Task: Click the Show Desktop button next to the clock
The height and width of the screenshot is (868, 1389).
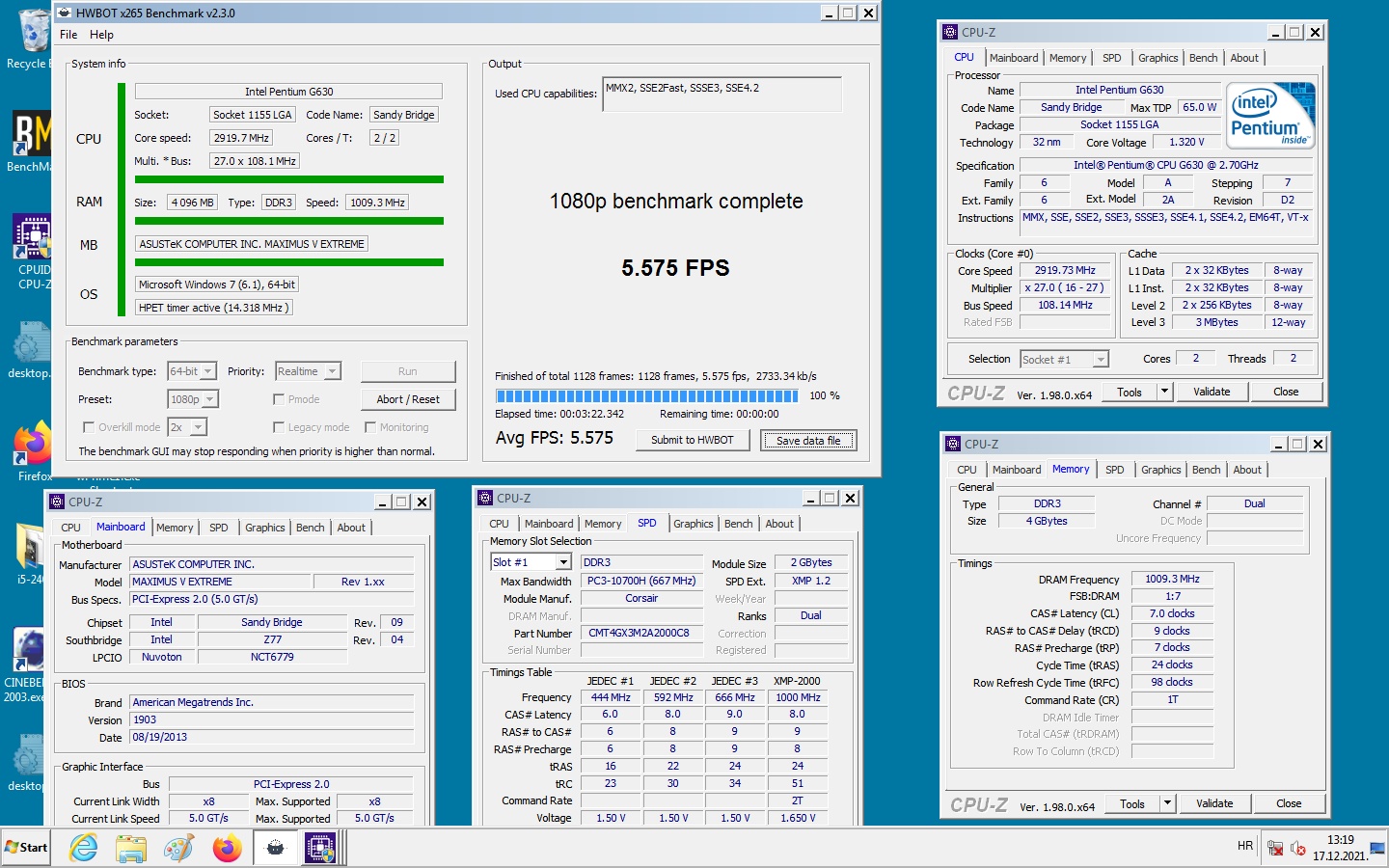Action: (1376, 849)
